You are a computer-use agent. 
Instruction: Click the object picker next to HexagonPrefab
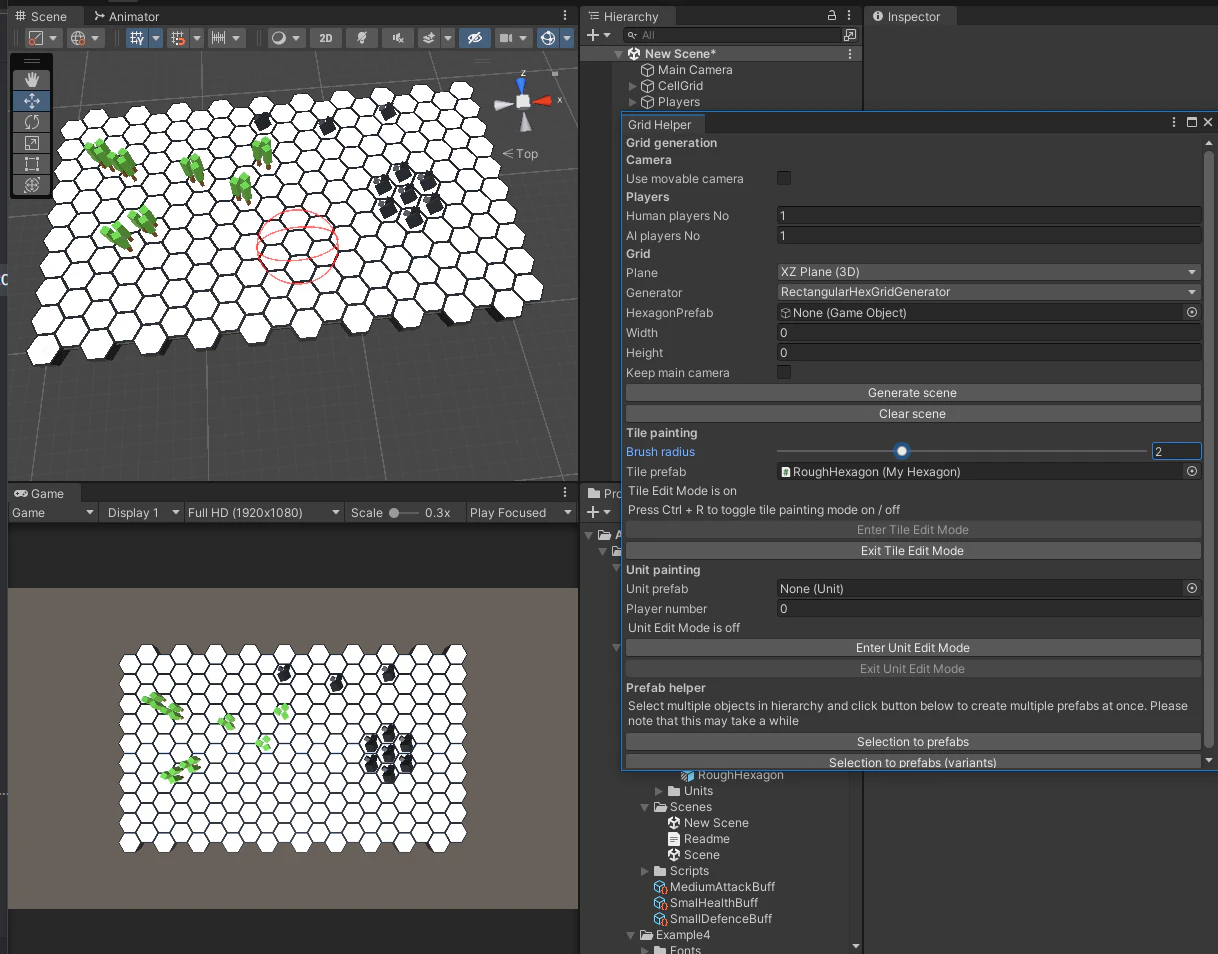coord(1192,313)
